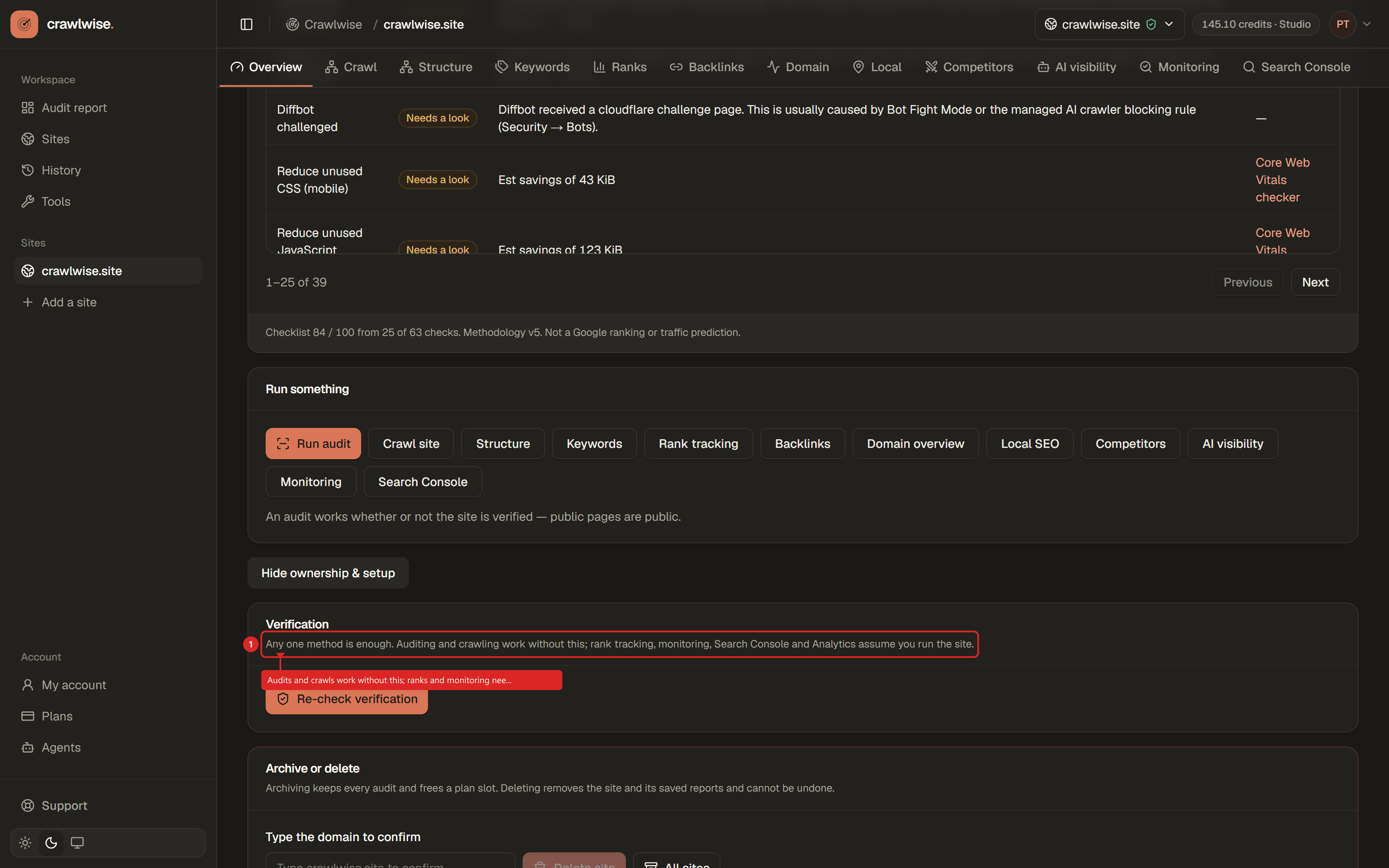Click the 'Diffbot challenged' row label
The height and width of the screenshot is (868, 1389).
[307, 118]
